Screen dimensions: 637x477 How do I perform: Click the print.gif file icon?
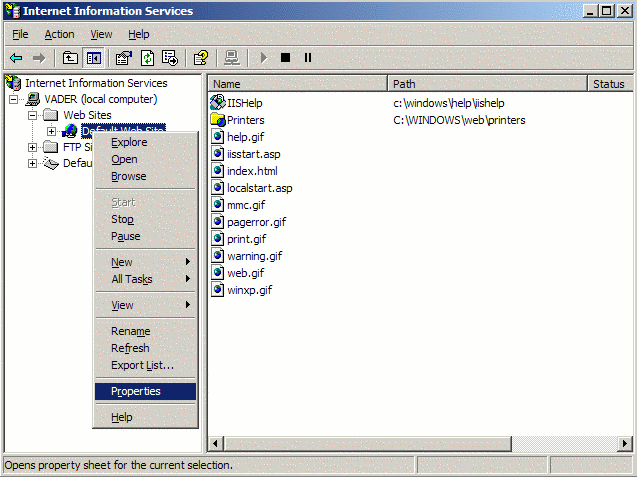click(218, 239)
